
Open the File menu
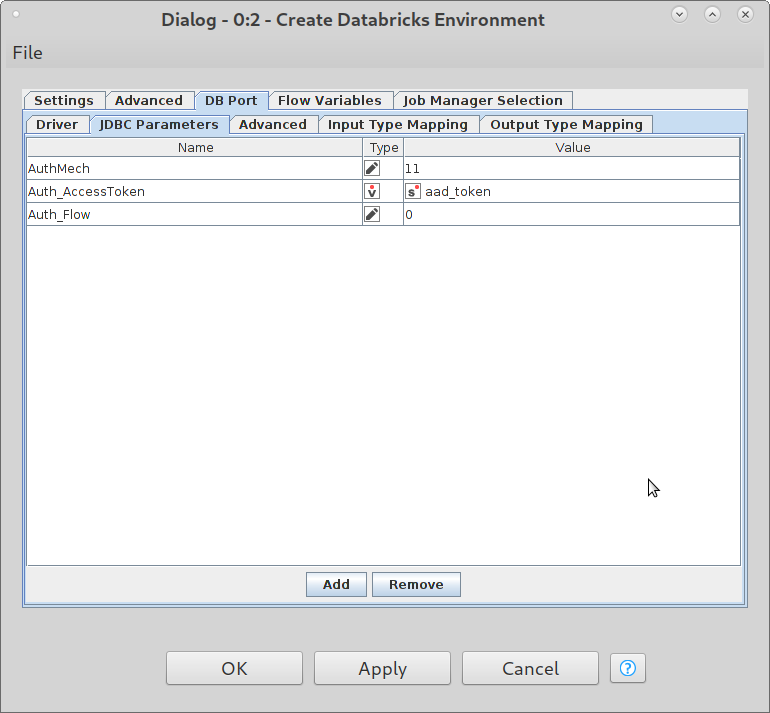(x=28, y=53)
